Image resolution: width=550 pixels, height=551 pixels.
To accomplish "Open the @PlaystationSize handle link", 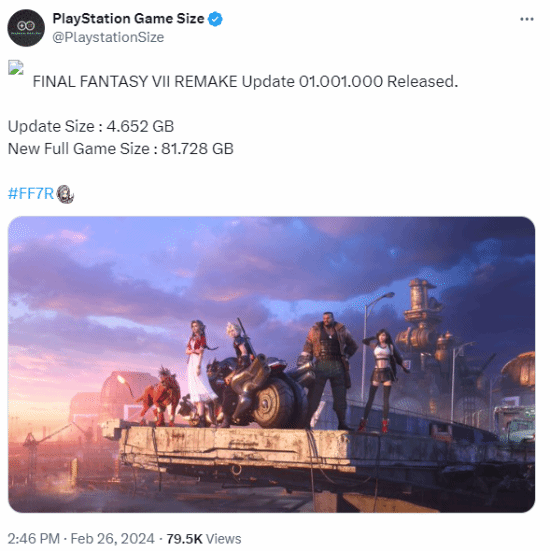I will pos(108,37).
